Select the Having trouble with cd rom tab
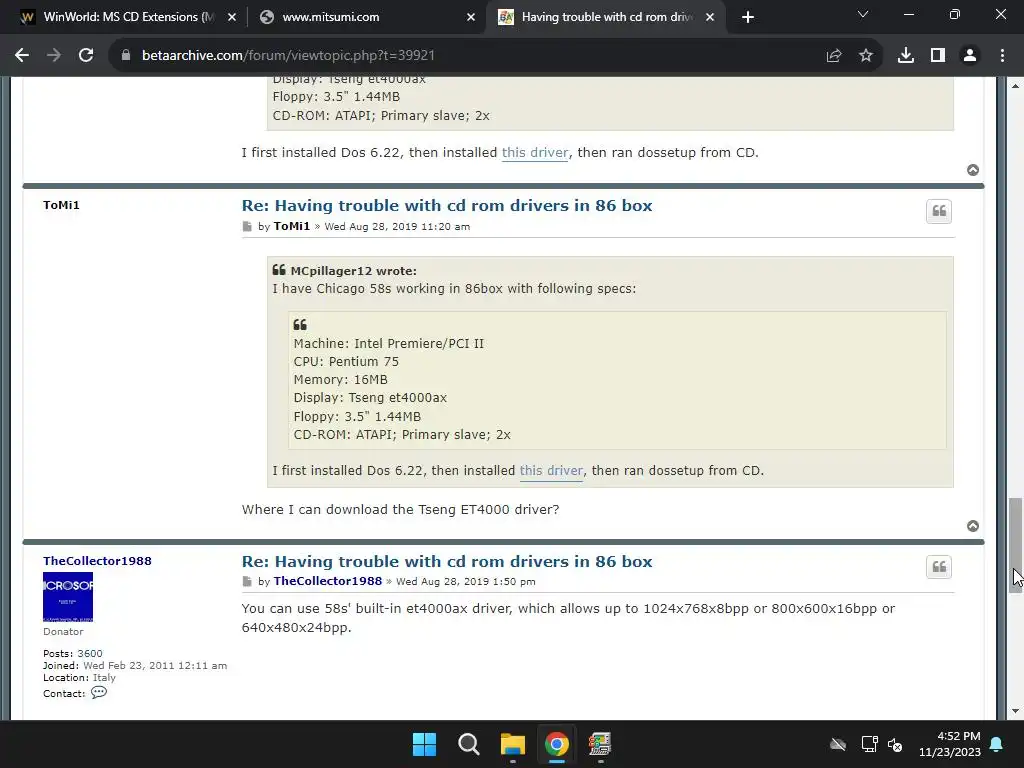Viewport: 1024px width, 768px height. (x=607, y=17)
